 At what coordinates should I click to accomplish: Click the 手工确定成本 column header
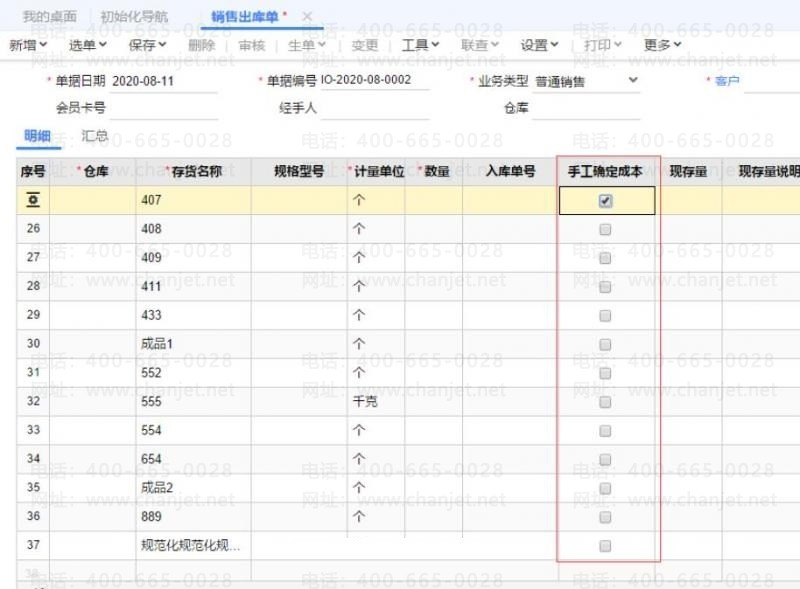tap(606, 171)
